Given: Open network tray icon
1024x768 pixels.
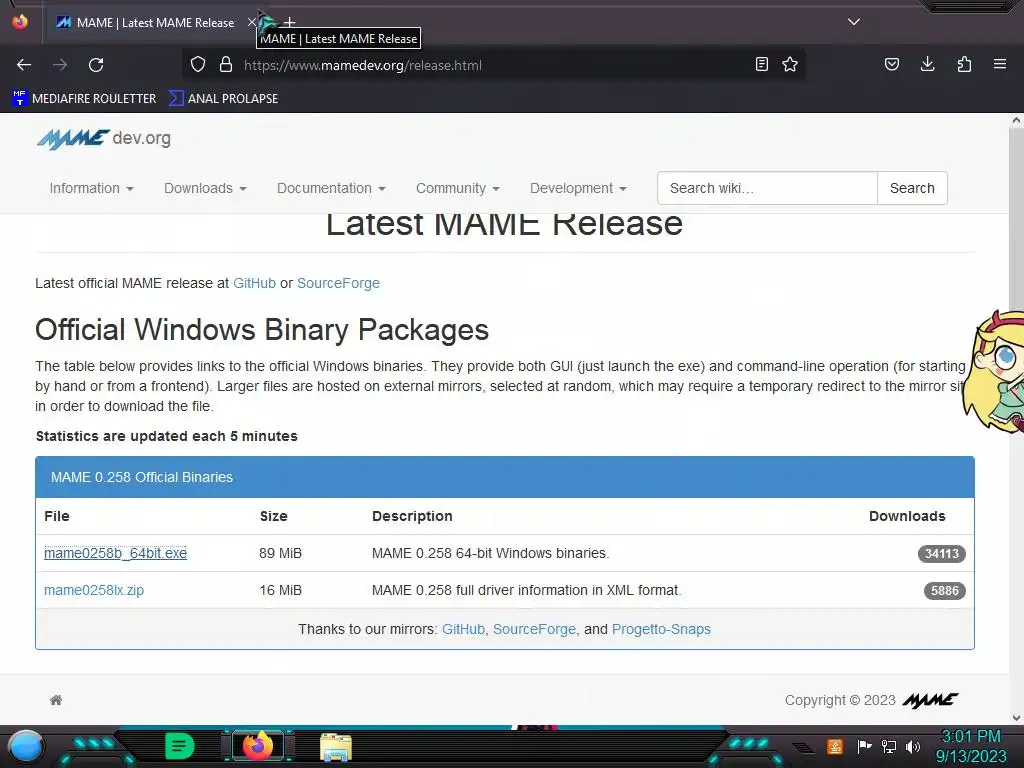Looking at the screenshot, I should [x=889, y=746].
